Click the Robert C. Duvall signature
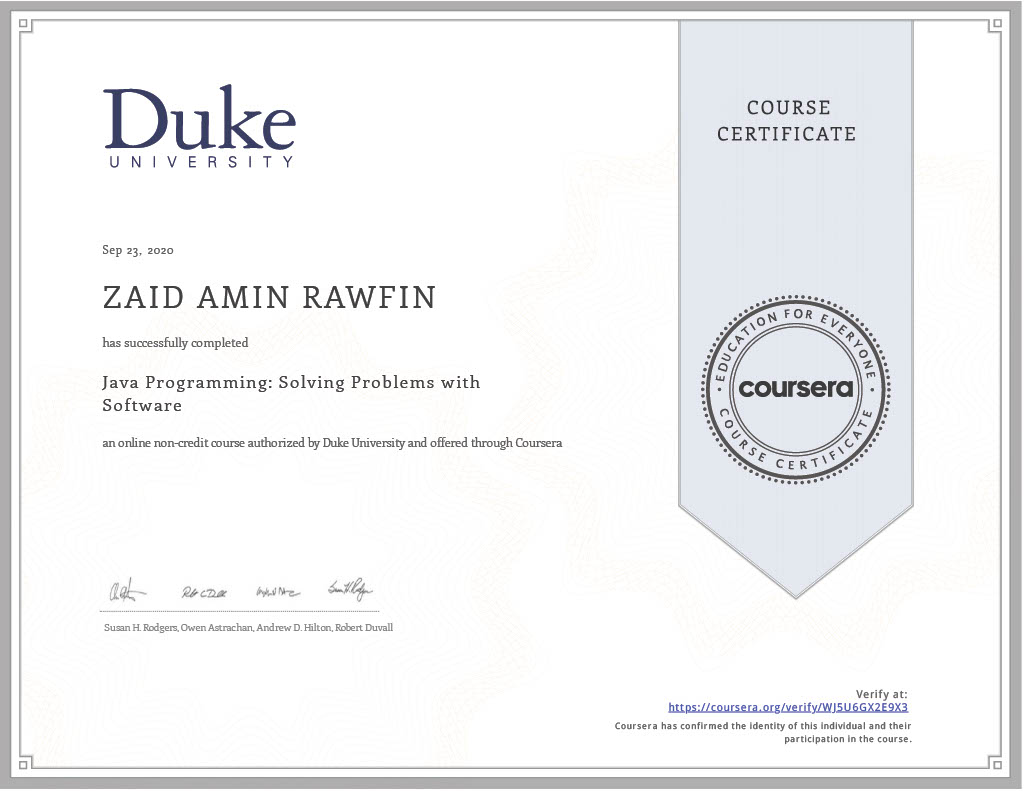This screenshot has width=1024, height=791. point(204,591)
